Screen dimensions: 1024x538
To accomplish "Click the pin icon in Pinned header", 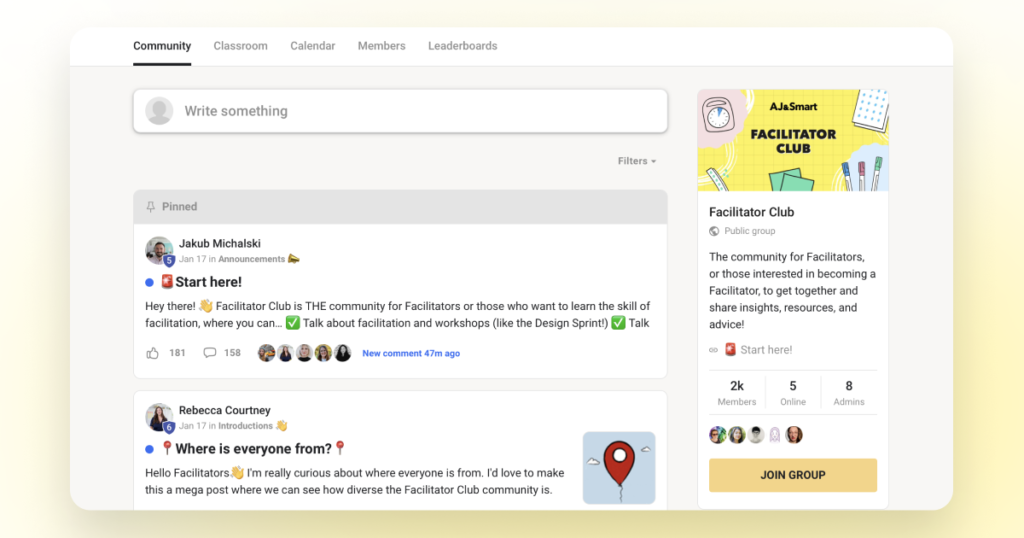I will coord(151,207).
